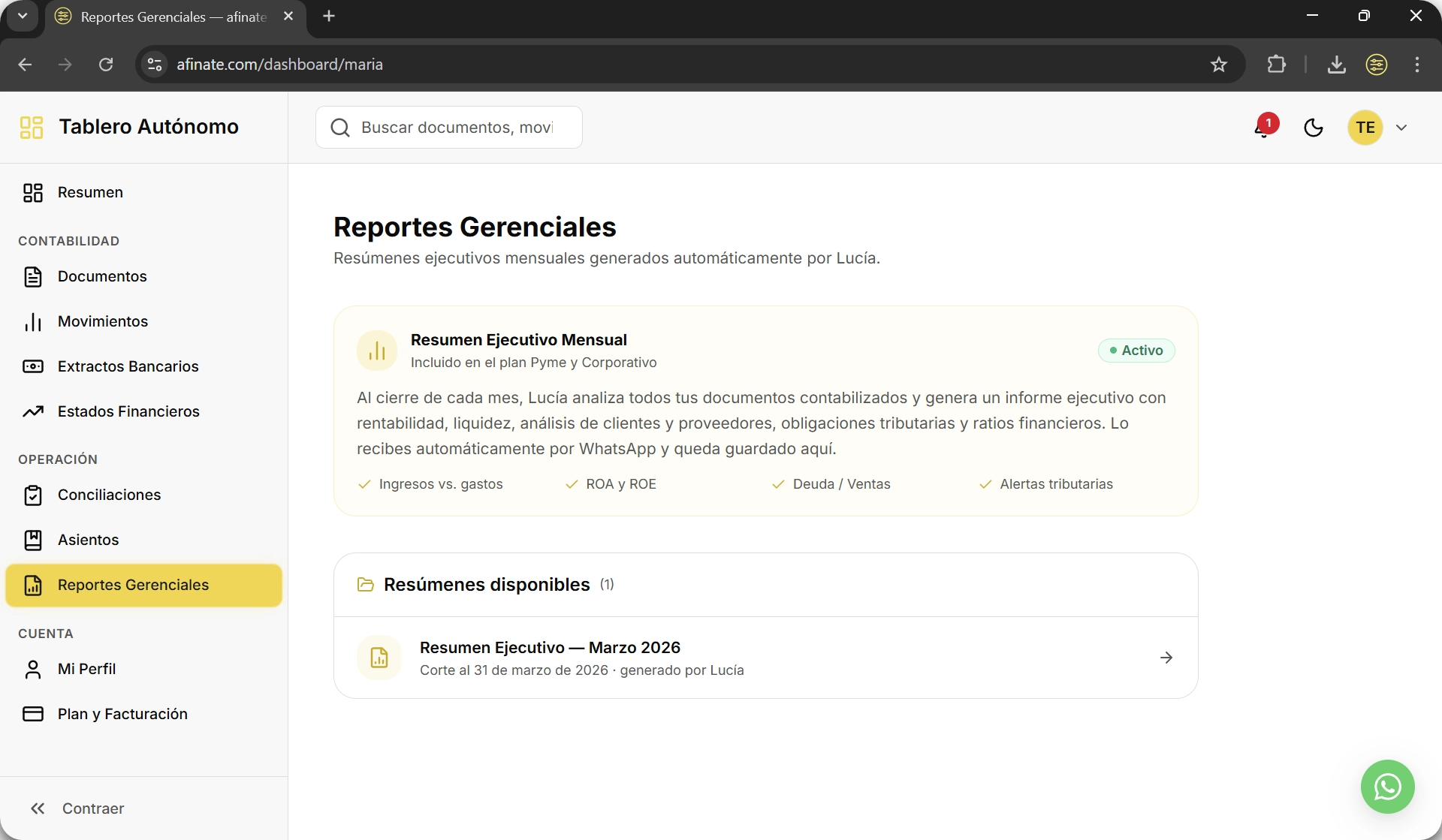Go to Resumen menu item
Image resolution: width=1442 pixels, height=840 pixels.
[90, 192]
